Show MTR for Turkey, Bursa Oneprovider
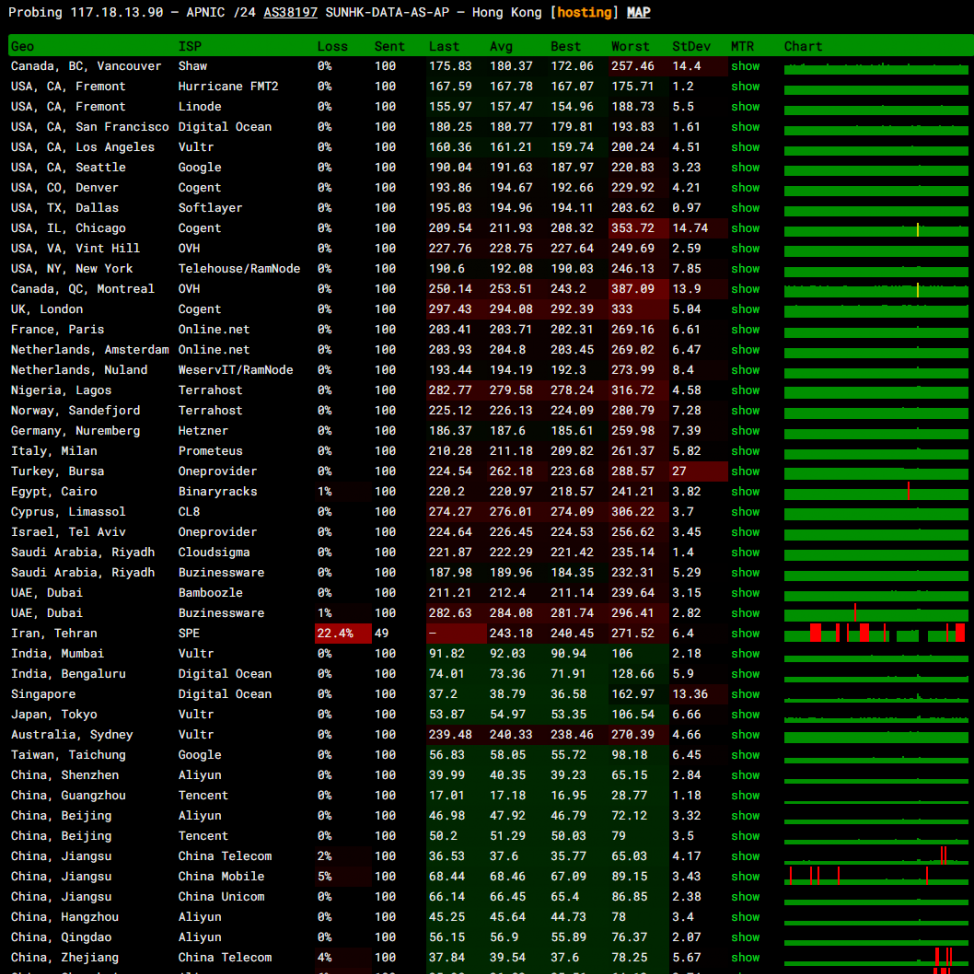Image resolution: width=974 pixels, height=974 pixels. coord(745,471)
